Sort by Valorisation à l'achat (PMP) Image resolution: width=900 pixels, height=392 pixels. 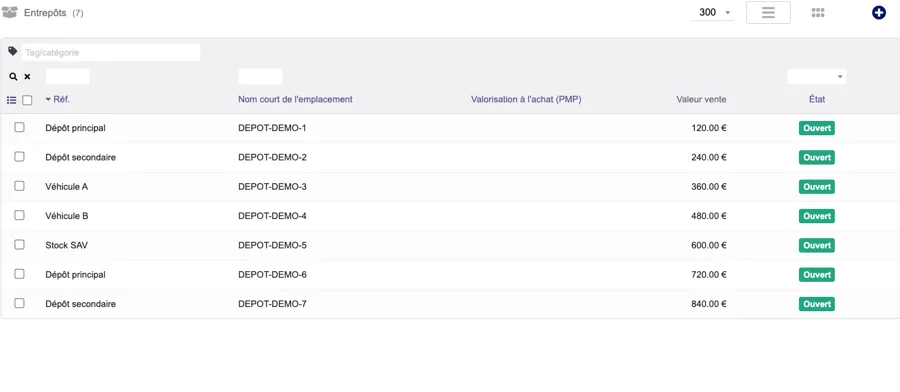526,99
